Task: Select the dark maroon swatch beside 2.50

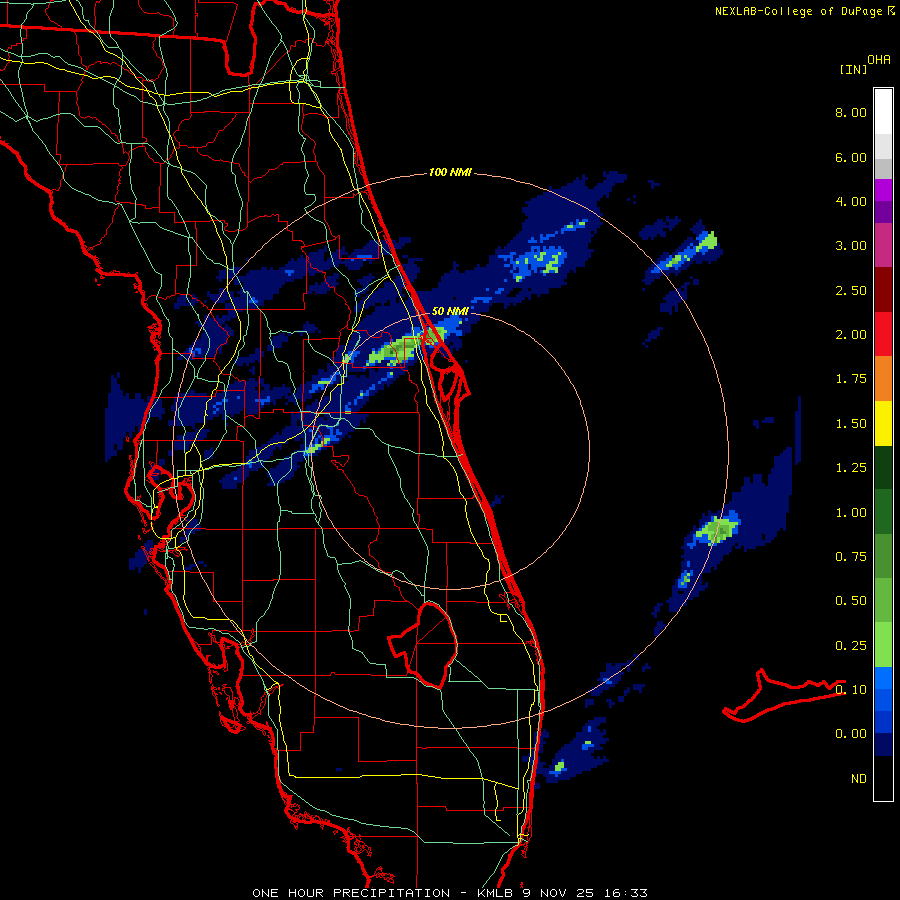Action: coord(883,290)
